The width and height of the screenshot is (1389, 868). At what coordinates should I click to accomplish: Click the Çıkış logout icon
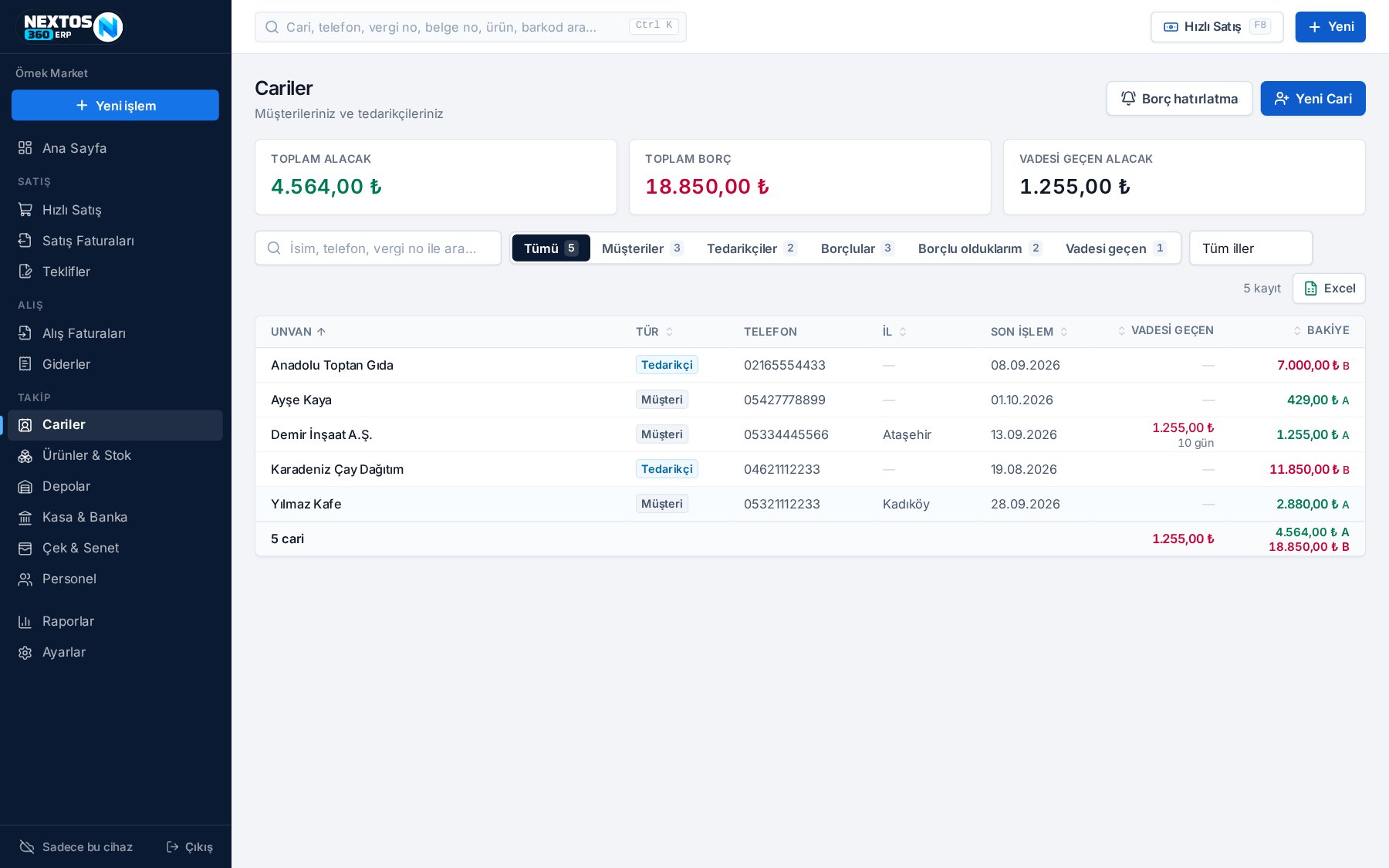[173, 847]
